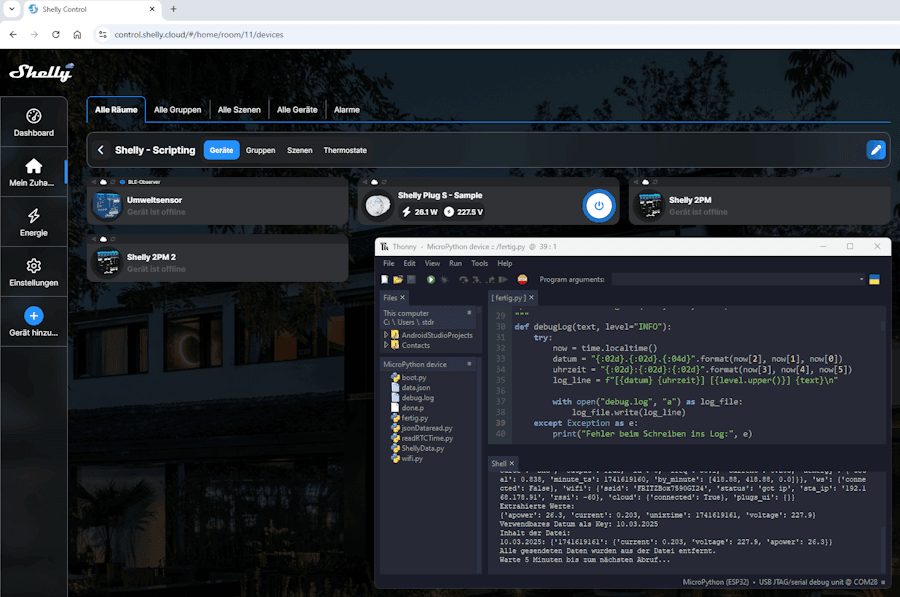900x597 pixels.
Task: Click the Open file icon in Thonny
Action: coord(397,279)
